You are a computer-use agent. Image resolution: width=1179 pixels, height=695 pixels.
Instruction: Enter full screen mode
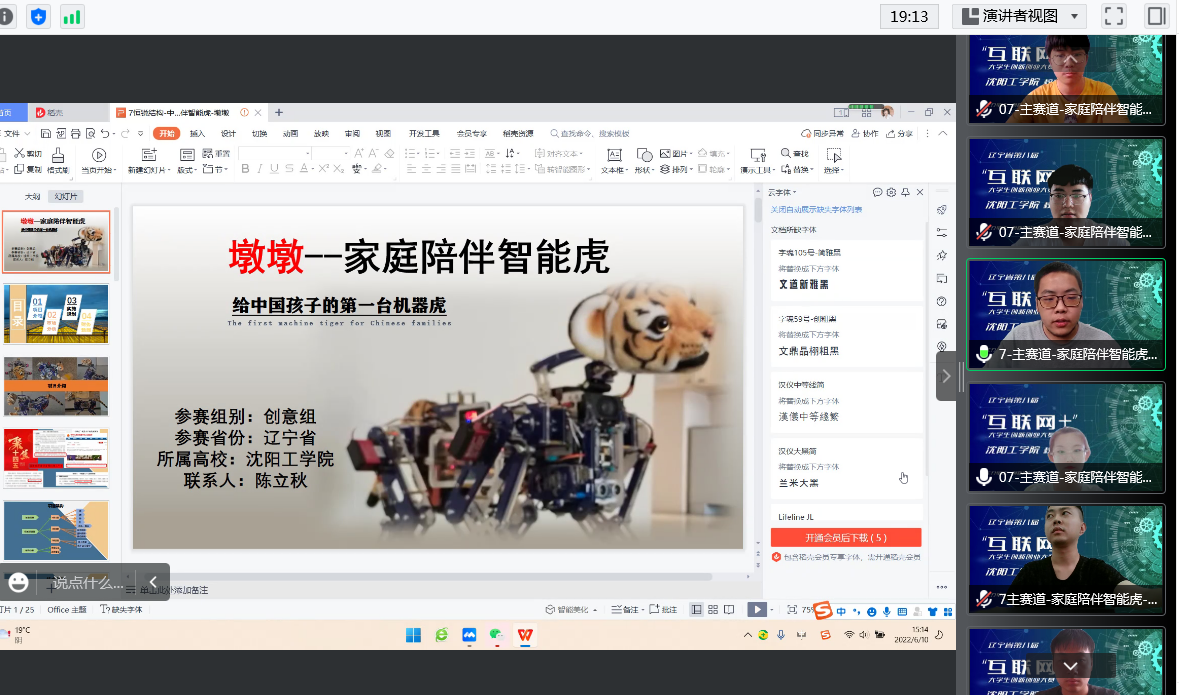(1113, 16)
